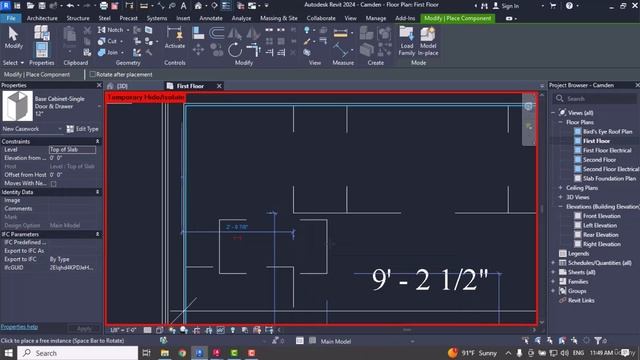
Task: Click the Level Top of Slab field
Action: click(x=72, y=149)
